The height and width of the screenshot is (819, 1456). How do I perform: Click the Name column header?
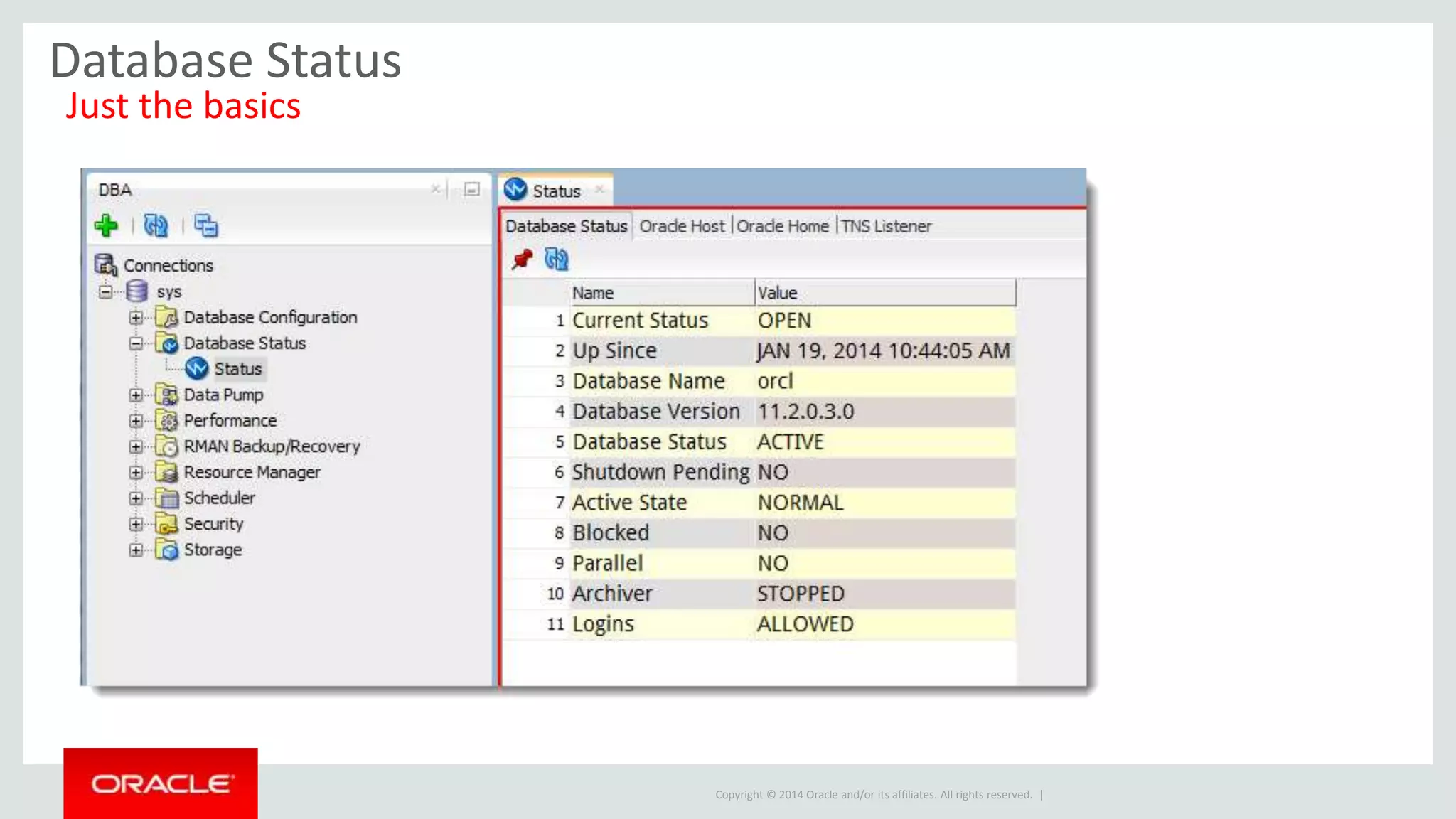[661, 293]
